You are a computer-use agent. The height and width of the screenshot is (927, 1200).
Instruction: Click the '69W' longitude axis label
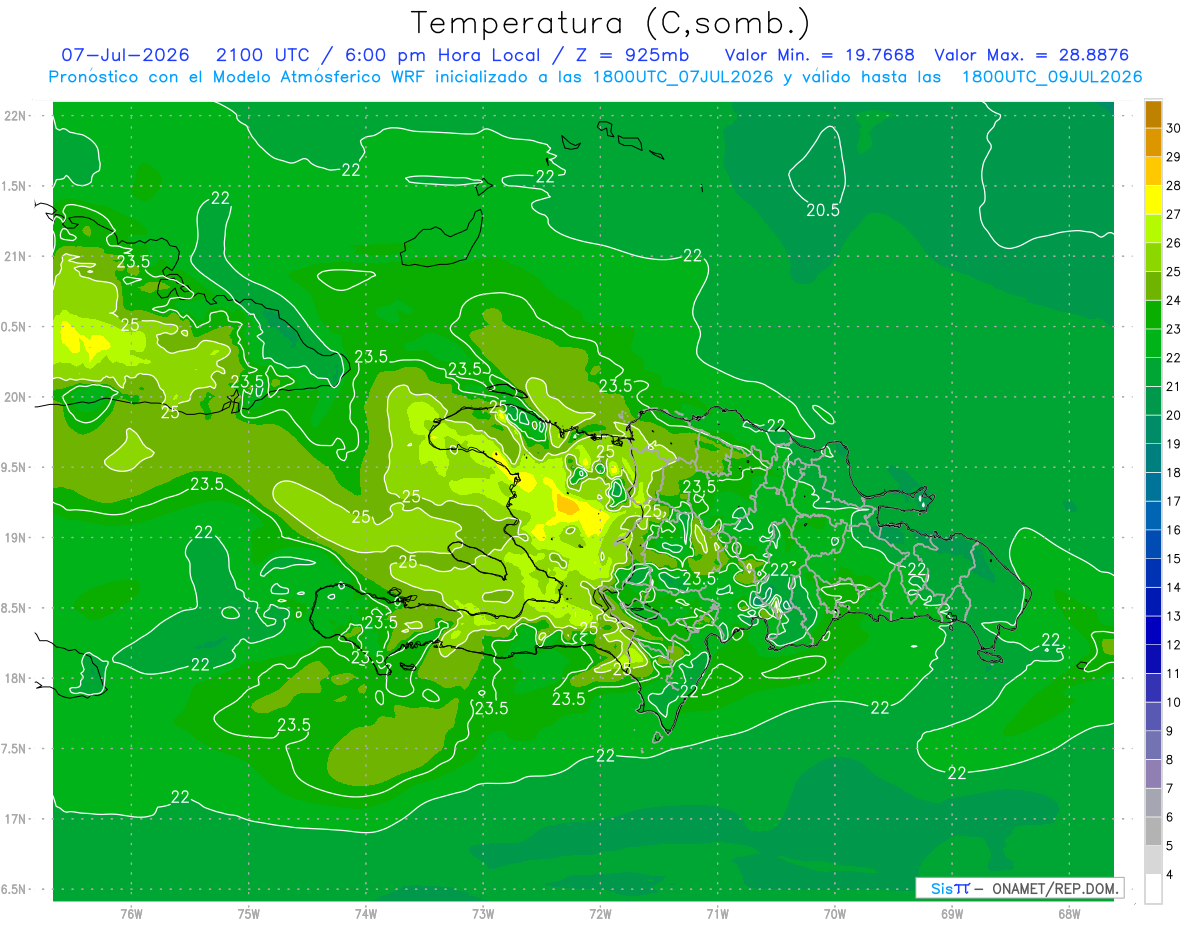click(x=952, y=913)
